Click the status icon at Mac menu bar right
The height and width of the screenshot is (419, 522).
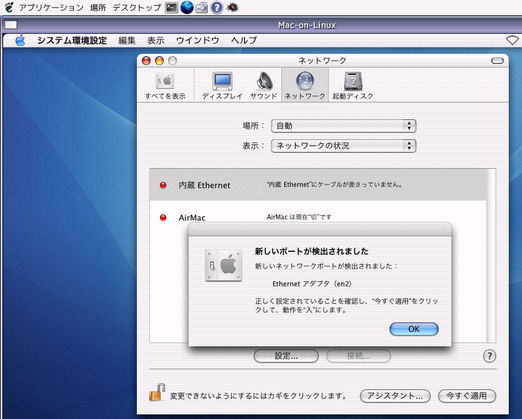(512, 41)
